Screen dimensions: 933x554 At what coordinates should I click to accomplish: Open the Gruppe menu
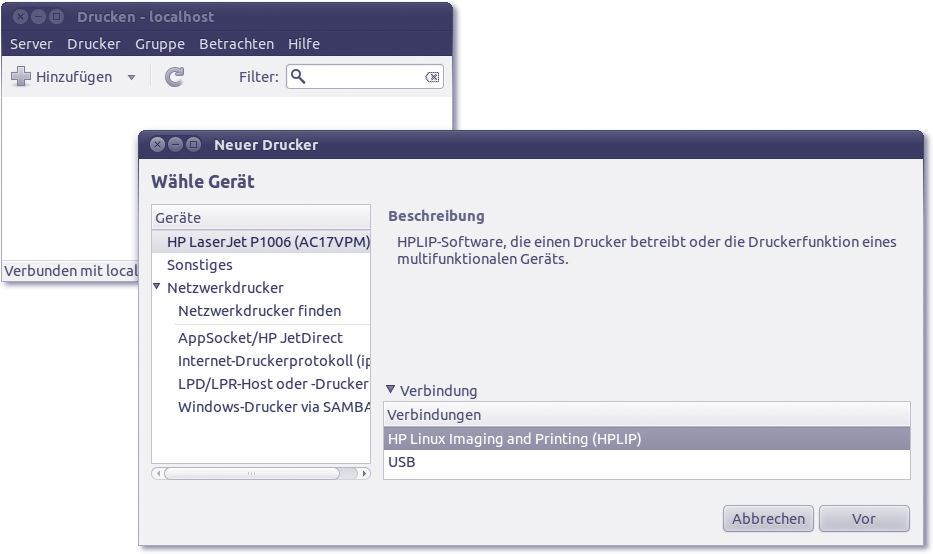(160, 44)
